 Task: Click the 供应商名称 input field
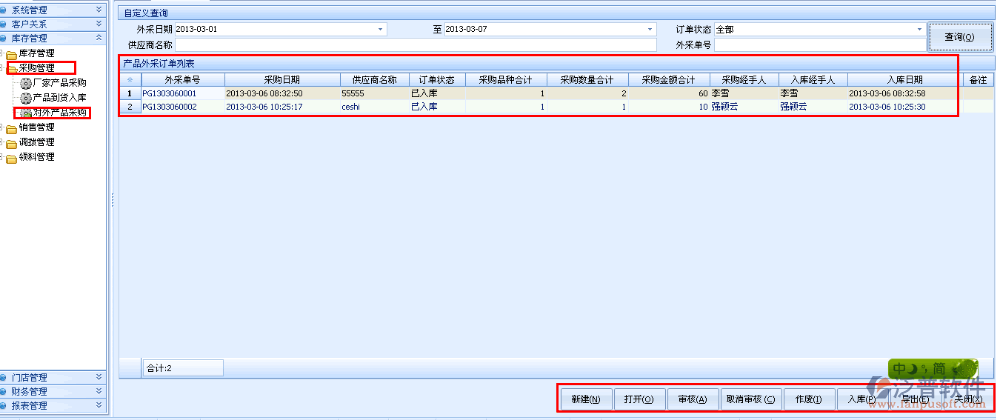[415, 45]
